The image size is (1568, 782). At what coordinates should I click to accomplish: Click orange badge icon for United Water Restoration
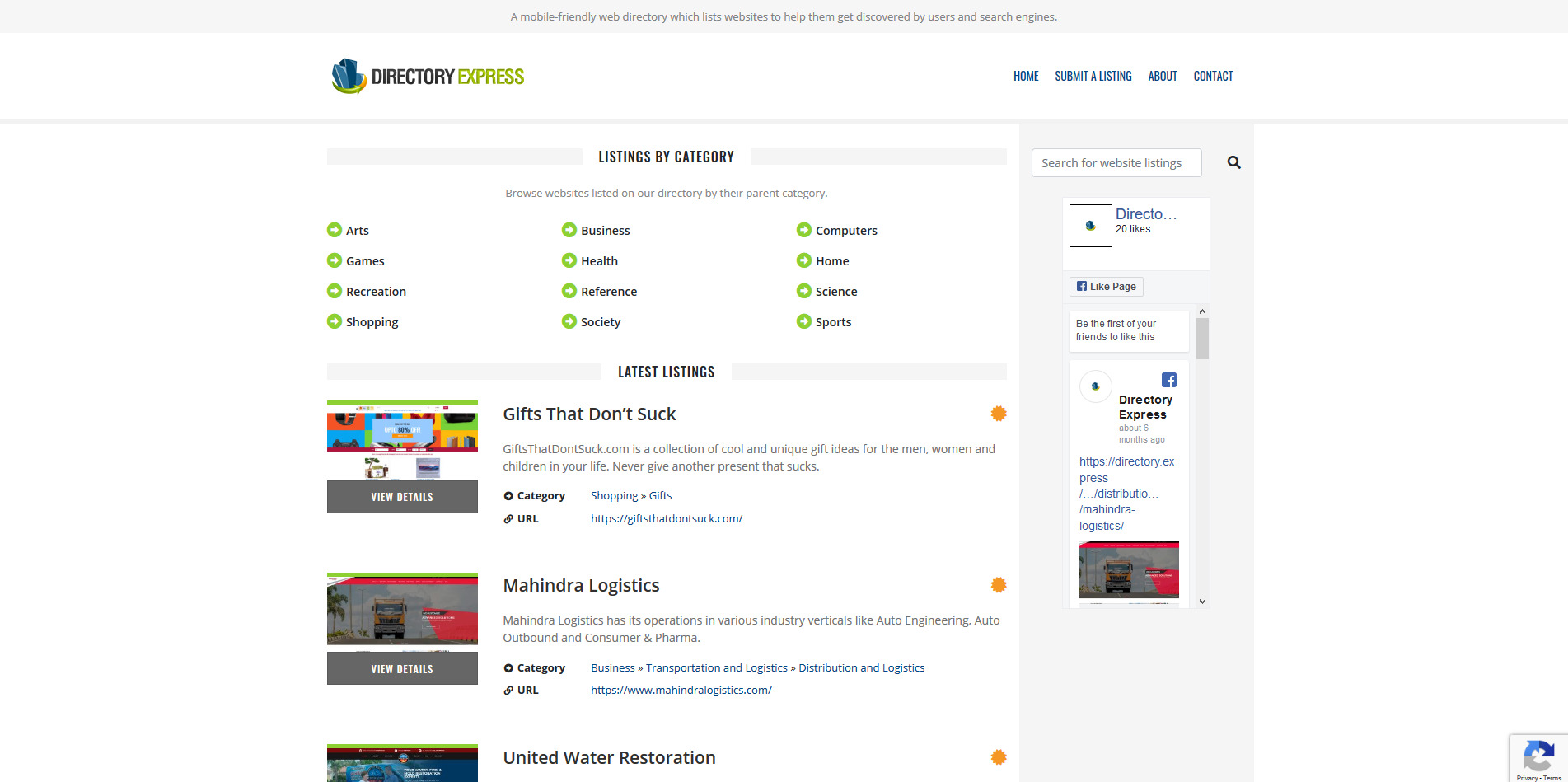999,757
